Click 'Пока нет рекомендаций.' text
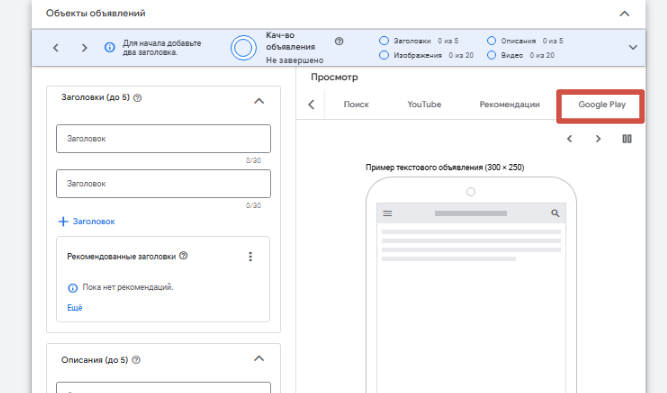 coord(128,287)
